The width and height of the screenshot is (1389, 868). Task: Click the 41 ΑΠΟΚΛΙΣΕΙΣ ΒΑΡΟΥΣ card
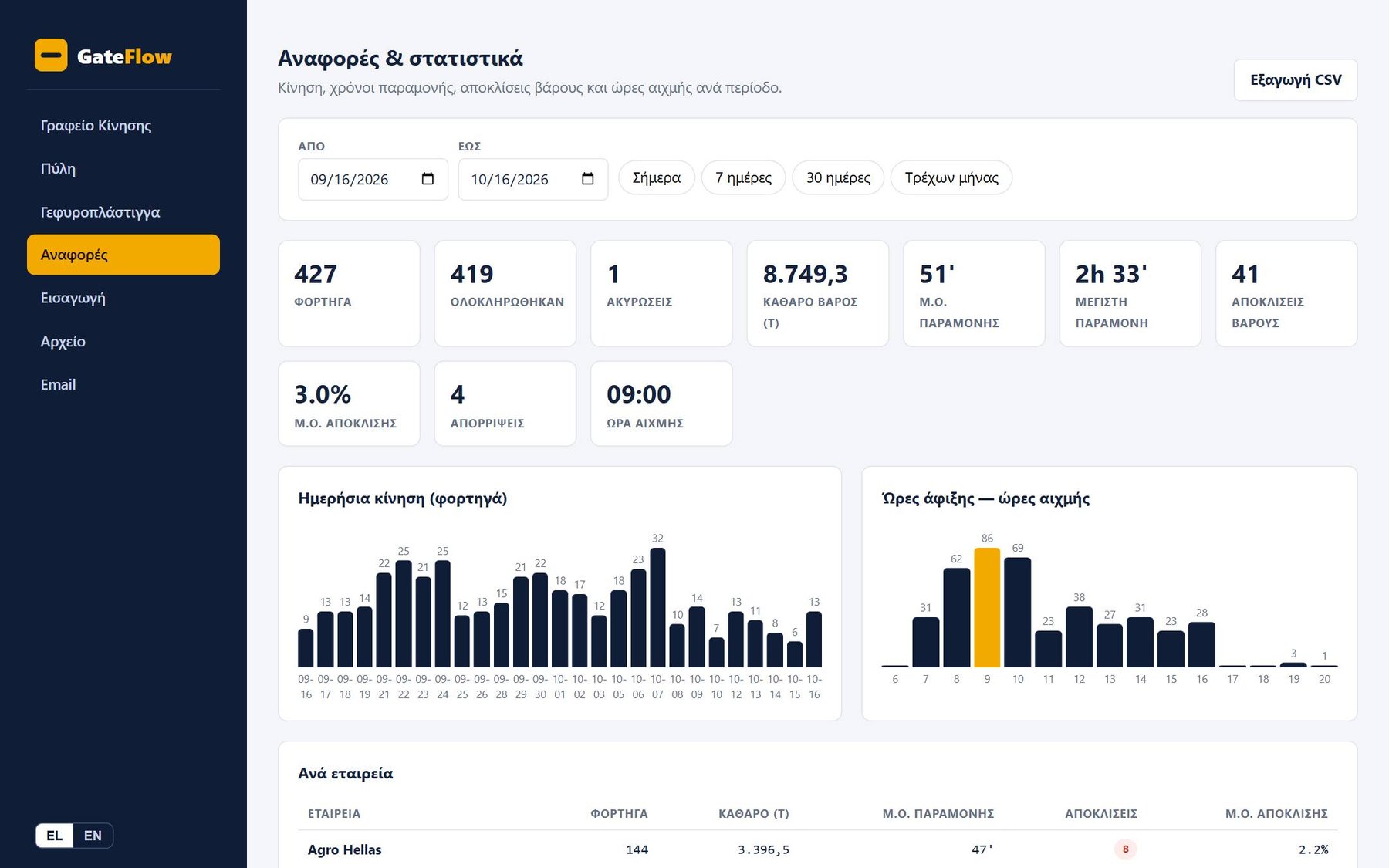[1286, 293]
